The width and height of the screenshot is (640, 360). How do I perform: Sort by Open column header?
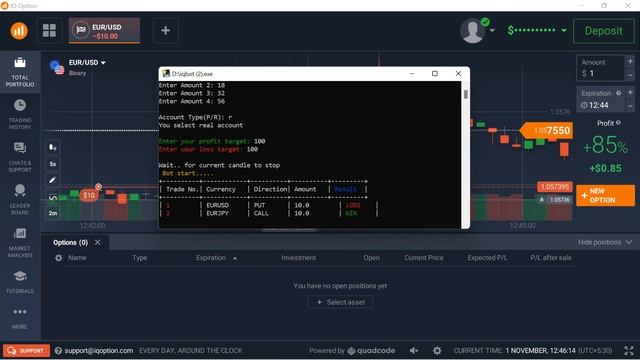pyautogui.click(x=371, y=258)
